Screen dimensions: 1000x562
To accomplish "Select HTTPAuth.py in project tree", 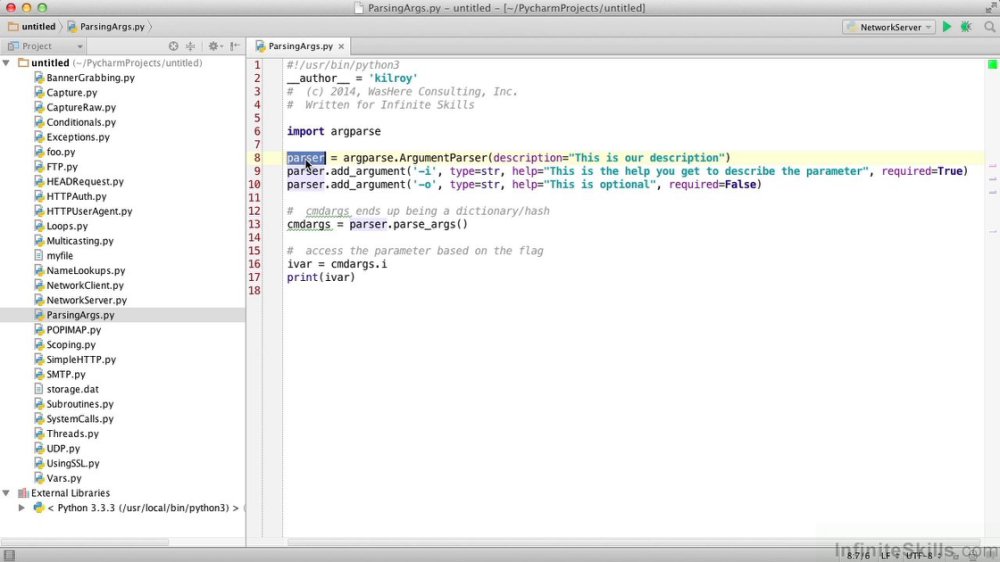I will pos(77,196).
